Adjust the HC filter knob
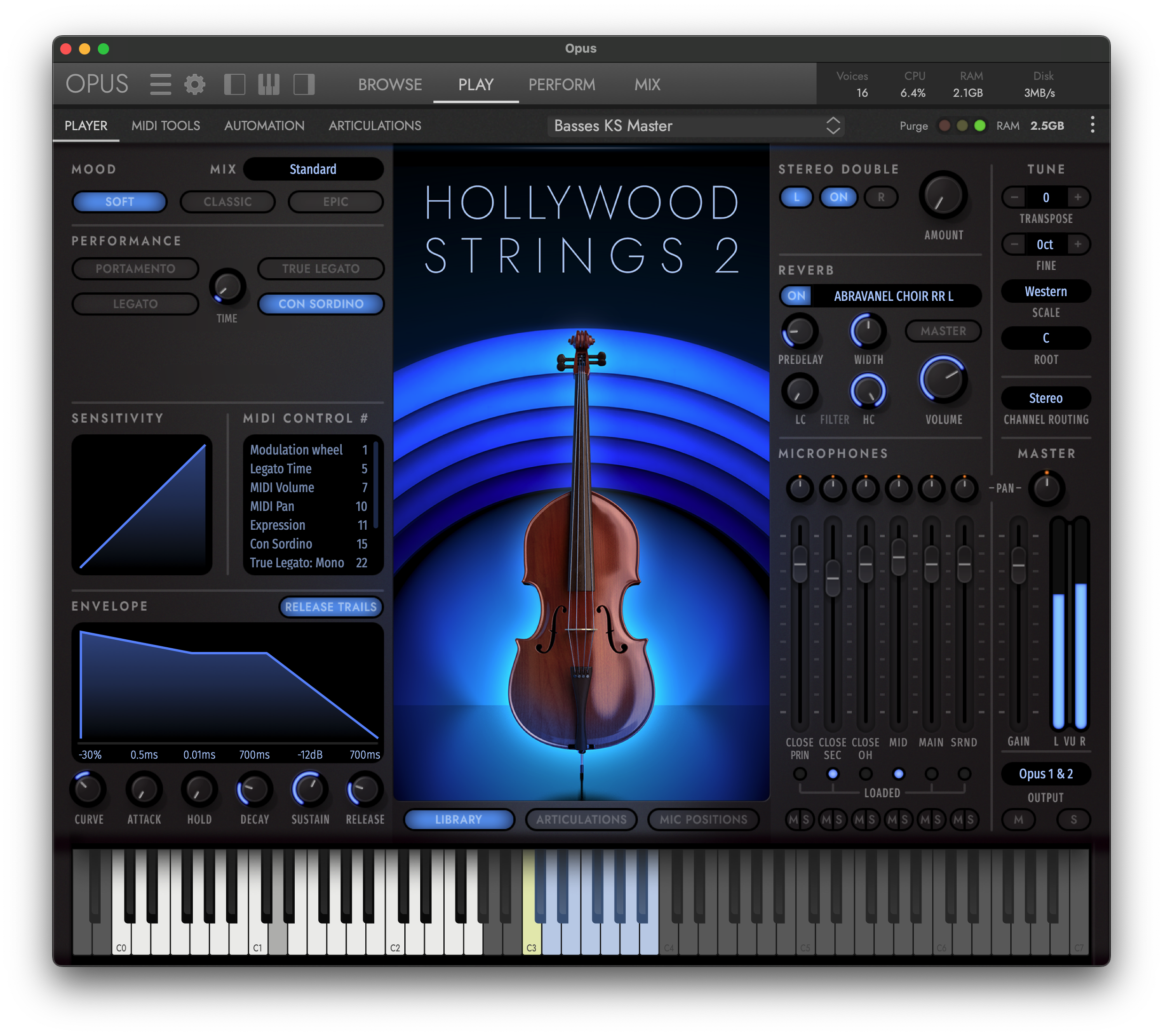 tap(868, 391)
